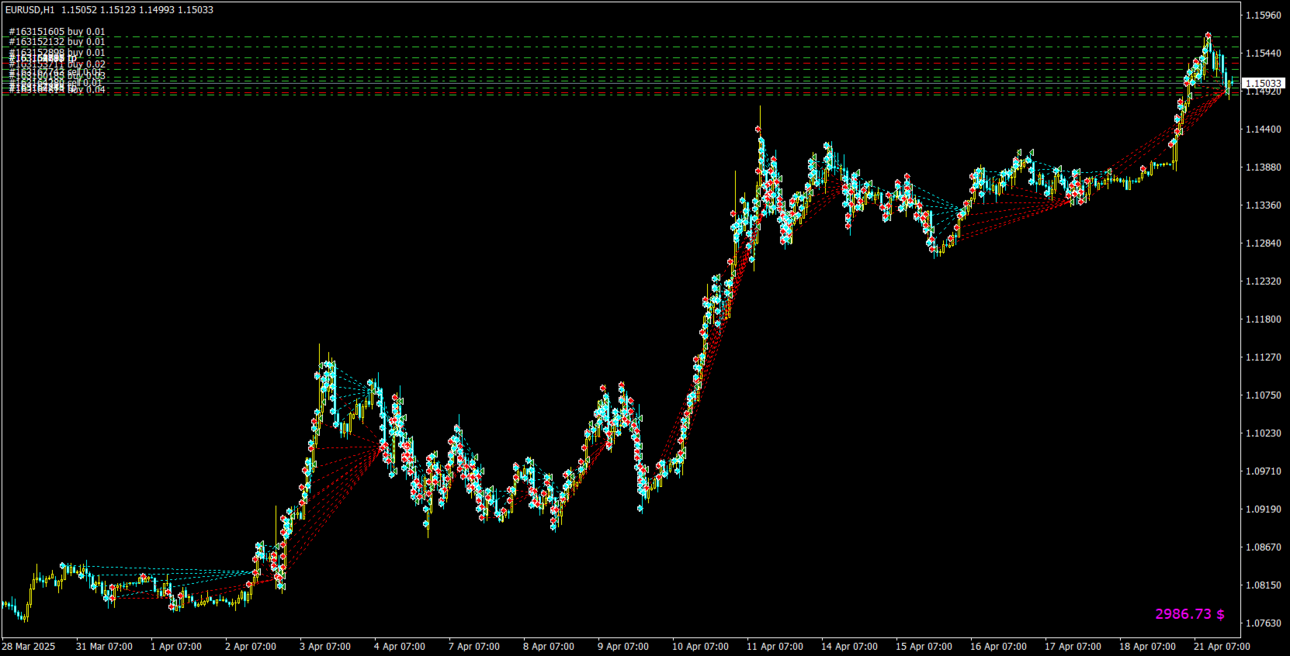The height and width of the screenshot is (656, 1290).
Task: Click price level 1.10230 on the scale
Action: coord(1264,434)
